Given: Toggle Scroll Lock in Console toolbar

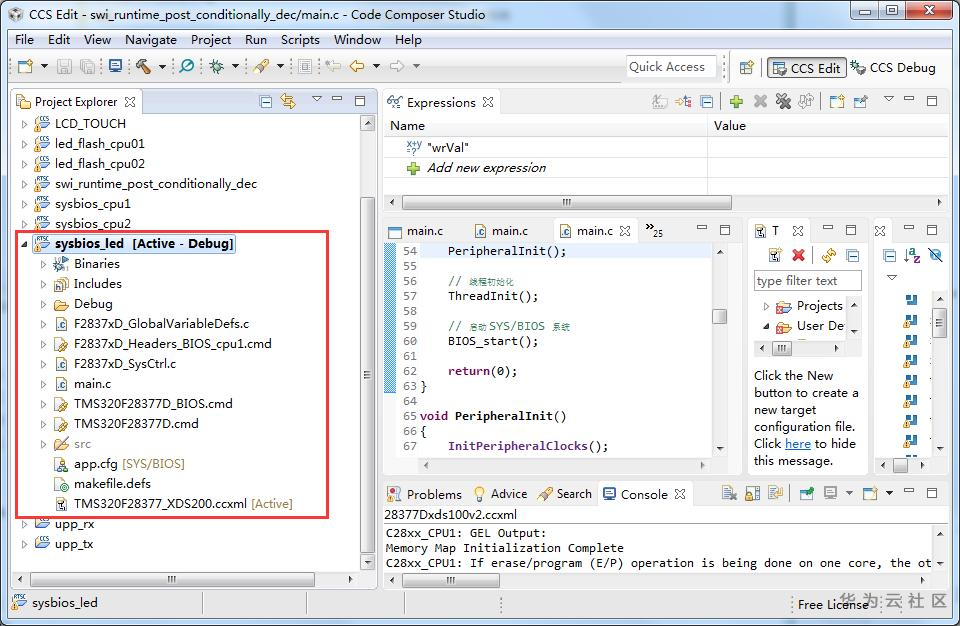Looking at the screenshot, I should tap(752, 494).
